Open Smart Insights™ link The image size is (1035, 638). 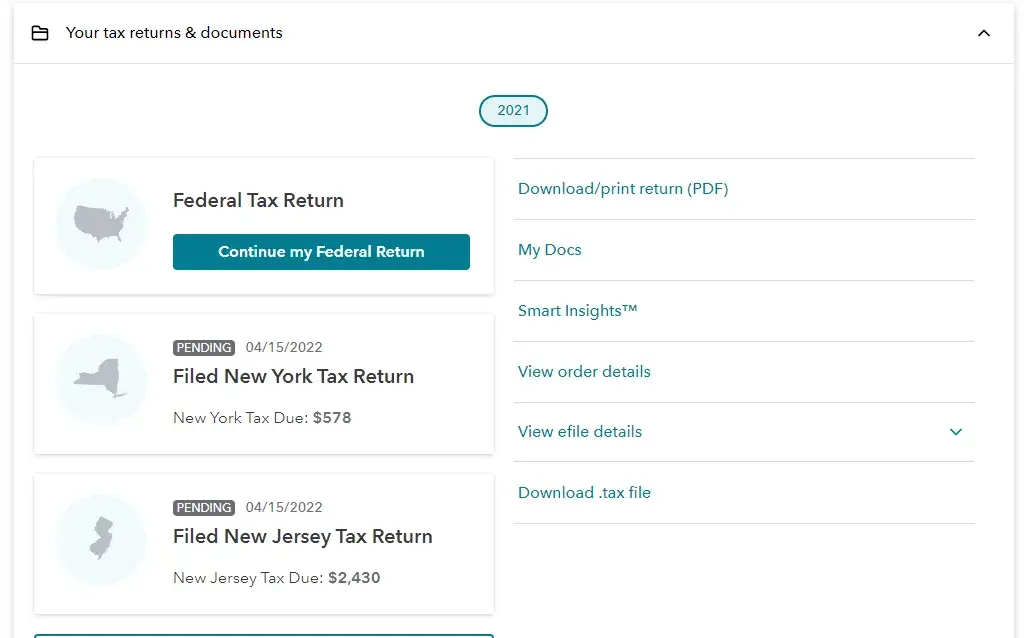(577, 311)
